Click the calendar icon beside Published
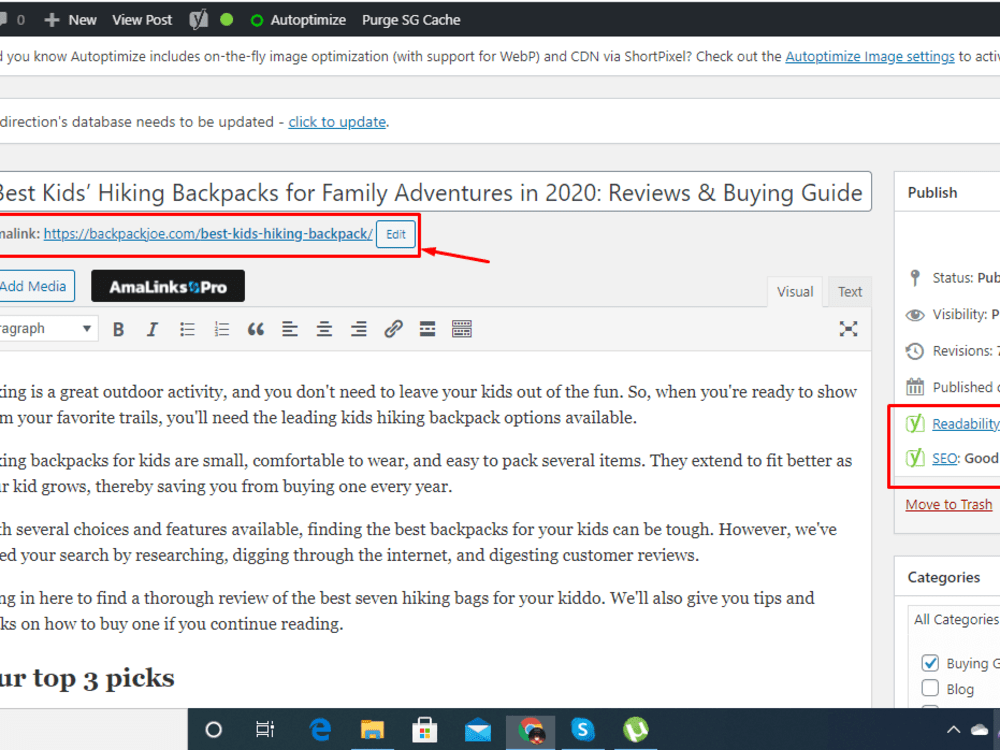This screenshot has height=750, width=1000. coord(915,387)
